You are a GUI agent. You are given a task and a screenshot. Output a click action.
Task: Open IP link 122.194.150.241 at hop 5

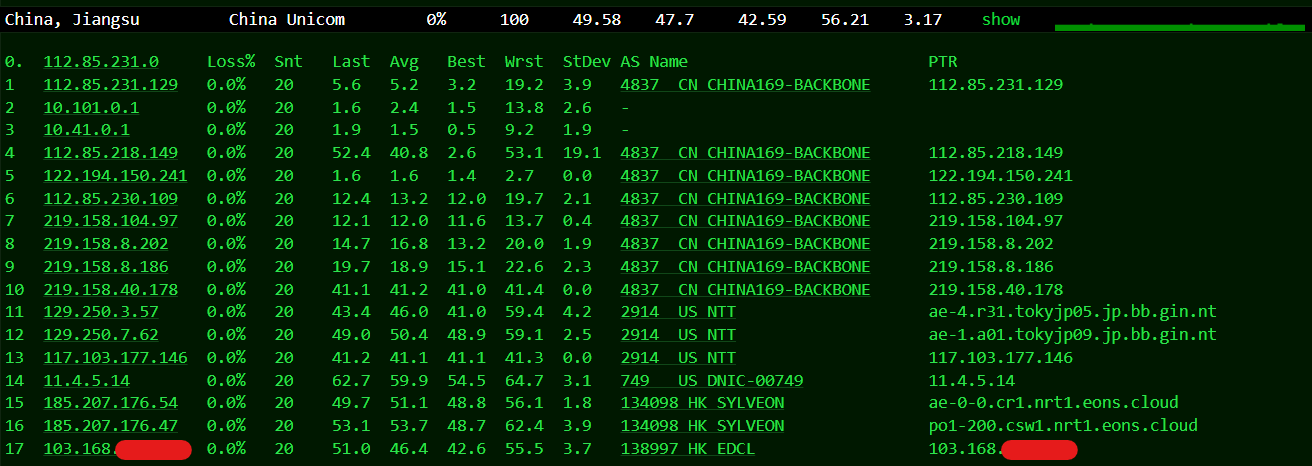point(116,175)
